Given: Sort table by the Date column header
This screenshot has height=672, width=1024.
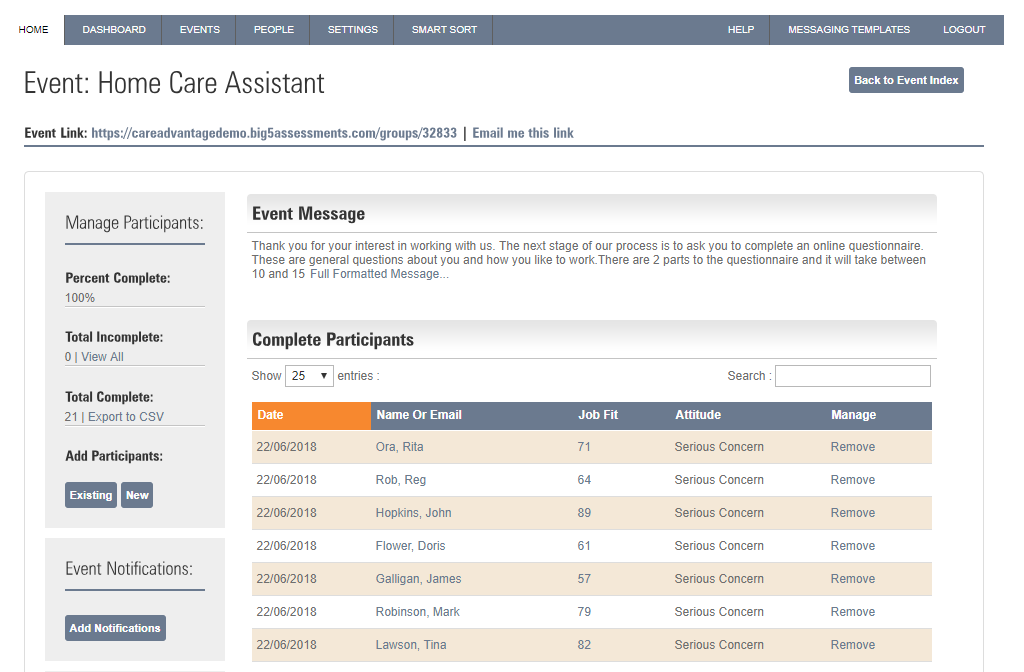Looking at the screenshot, I should (x=312, y=415).
